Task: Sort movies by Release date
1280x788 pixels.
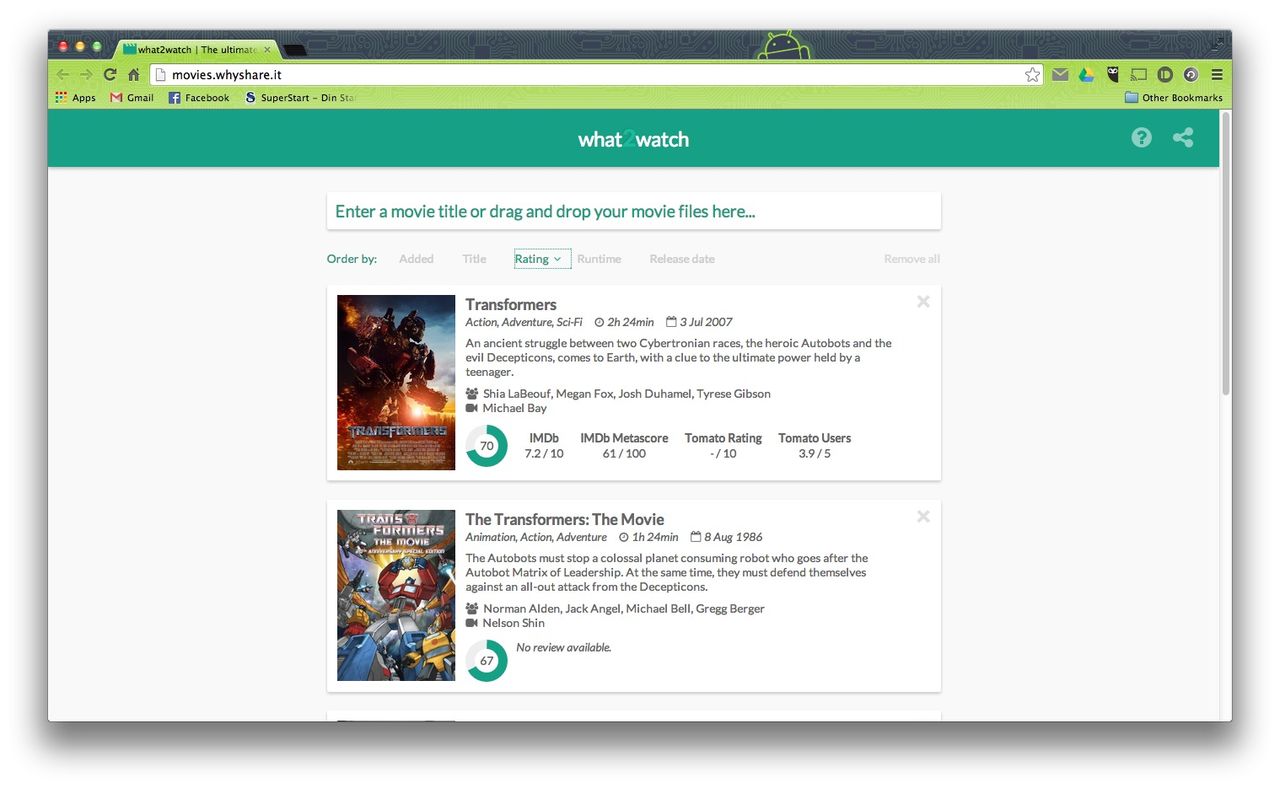Action: coord(682,259)
